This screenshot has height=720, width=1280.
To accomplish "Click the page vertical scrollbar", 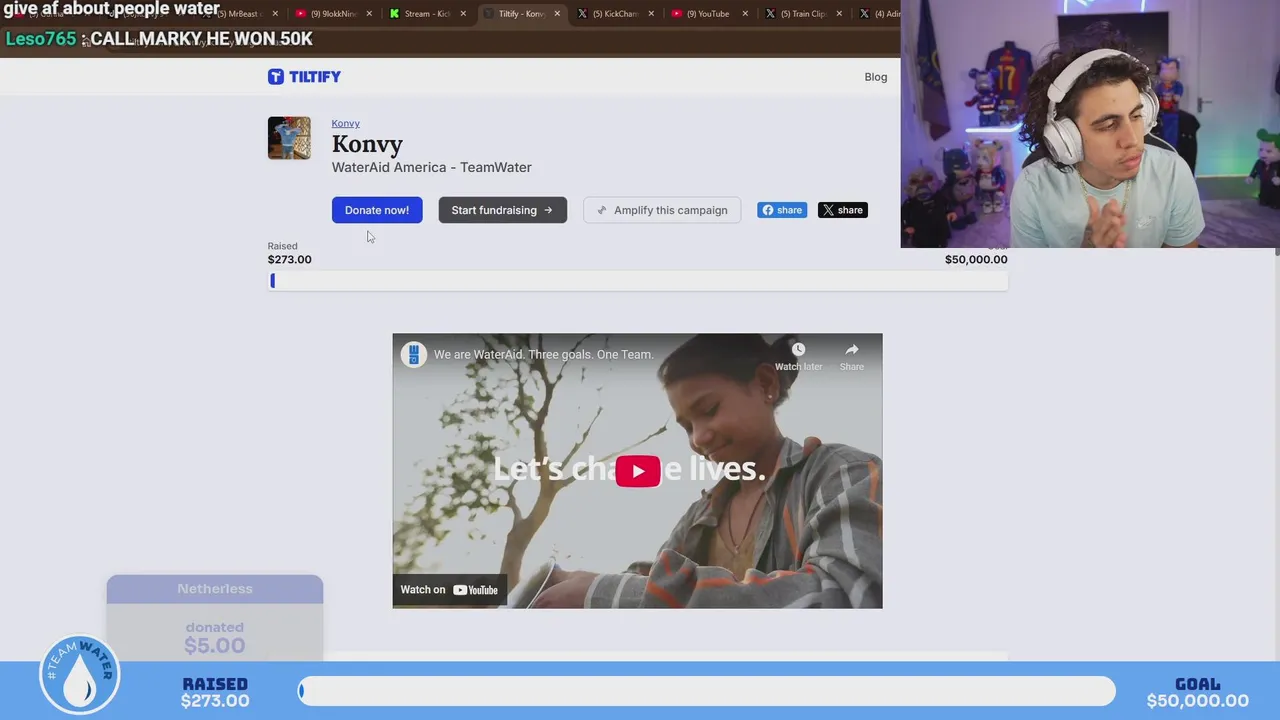I will coord(1276,252).
